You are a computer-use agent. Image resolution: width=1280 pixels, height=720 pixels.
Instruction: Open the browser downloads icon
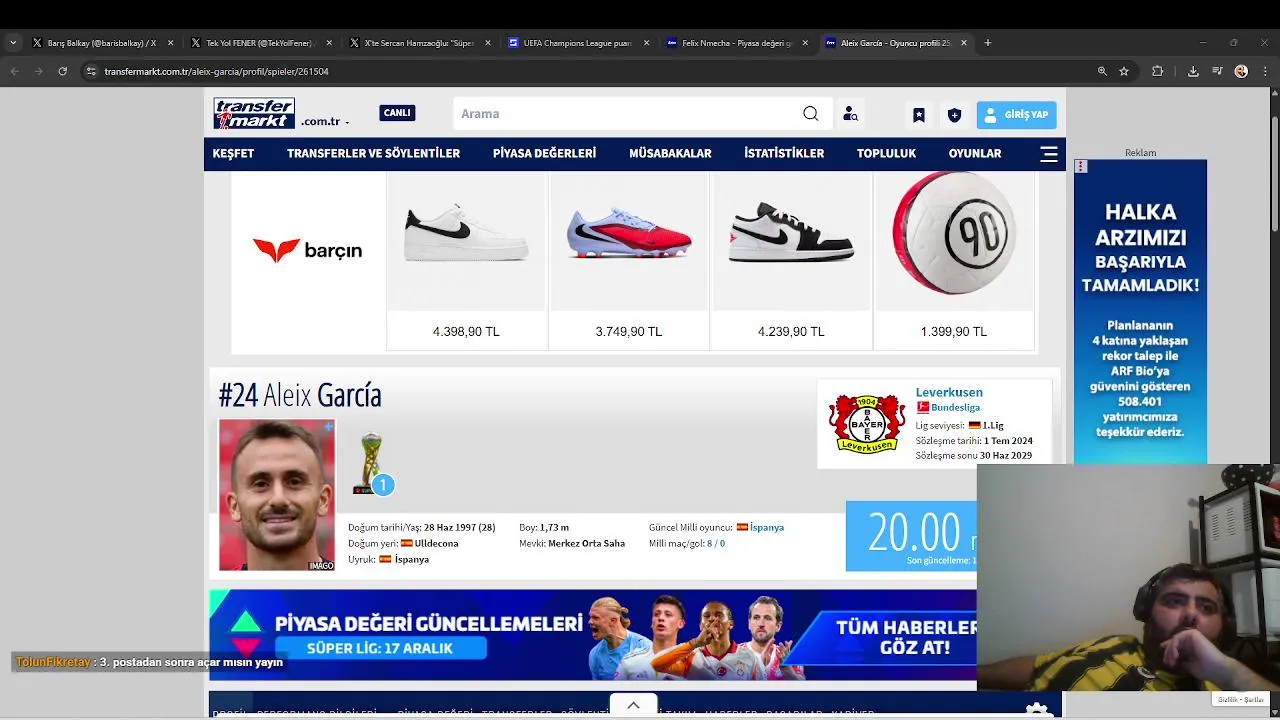click(x=1193, y=71)
